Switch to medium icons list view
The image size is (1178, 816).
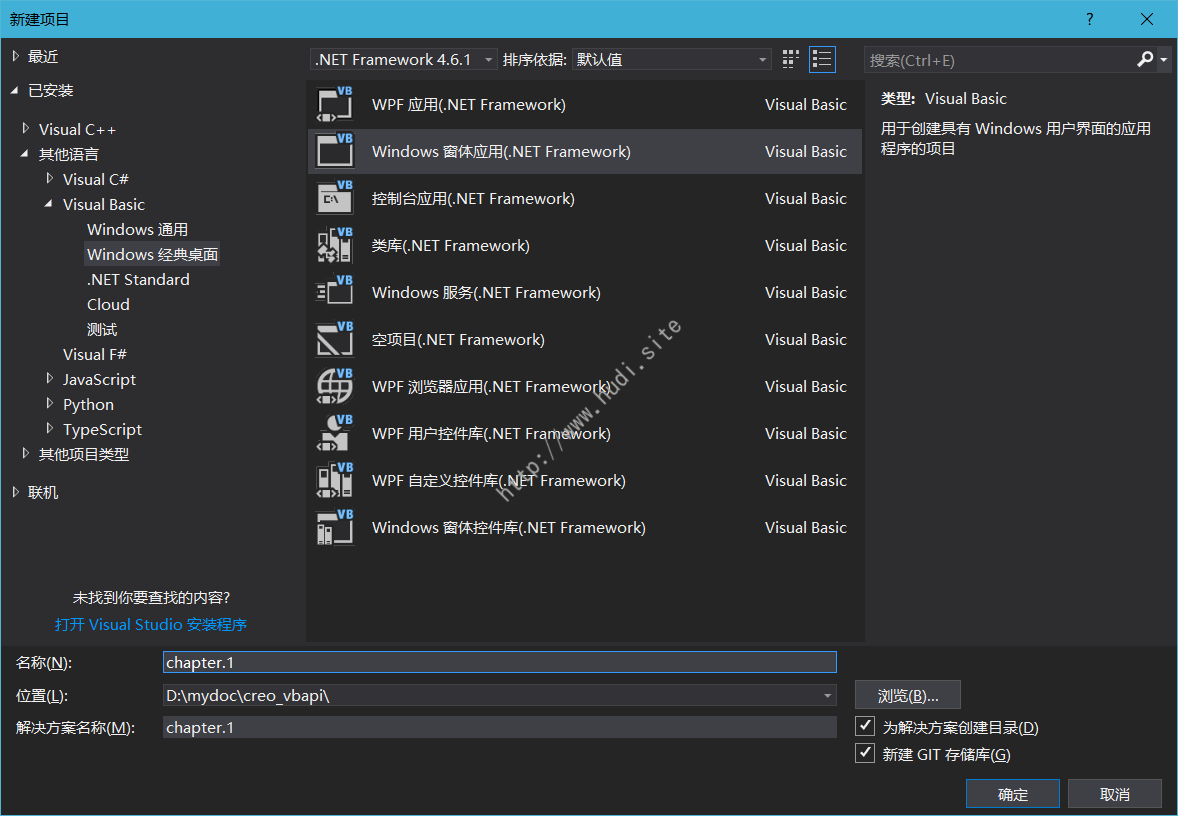(x=822, y=59)
